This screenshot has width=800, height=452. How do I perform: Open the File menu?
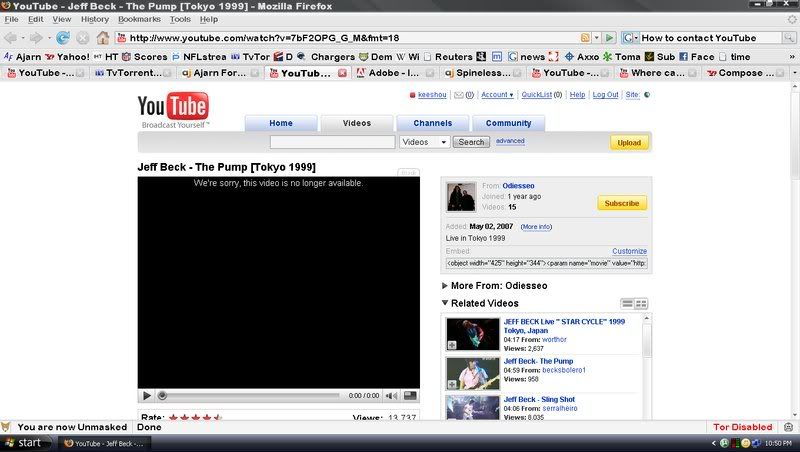11,19
